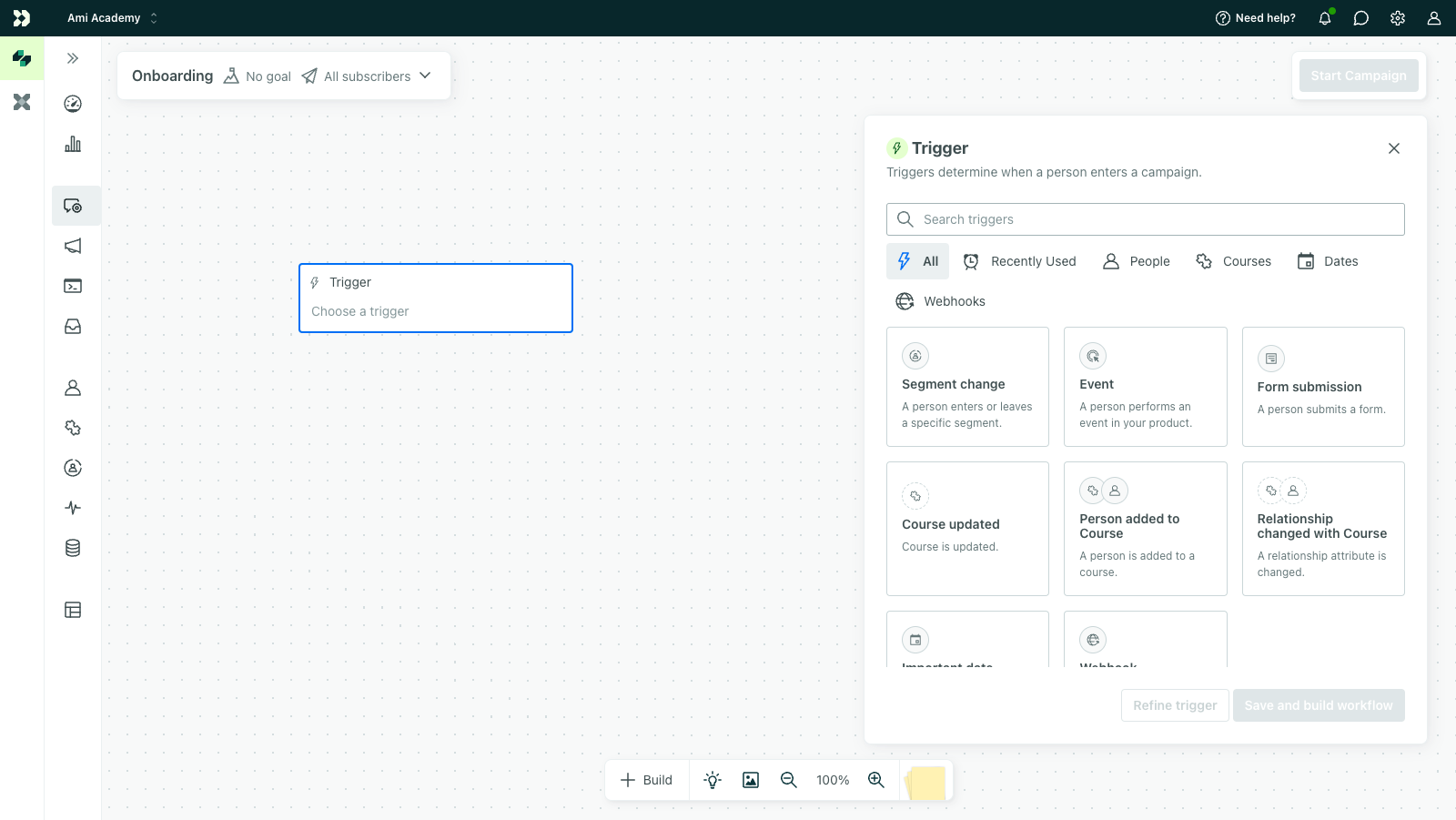Click the Customer.io logo in the top bar

click(22, 18)
